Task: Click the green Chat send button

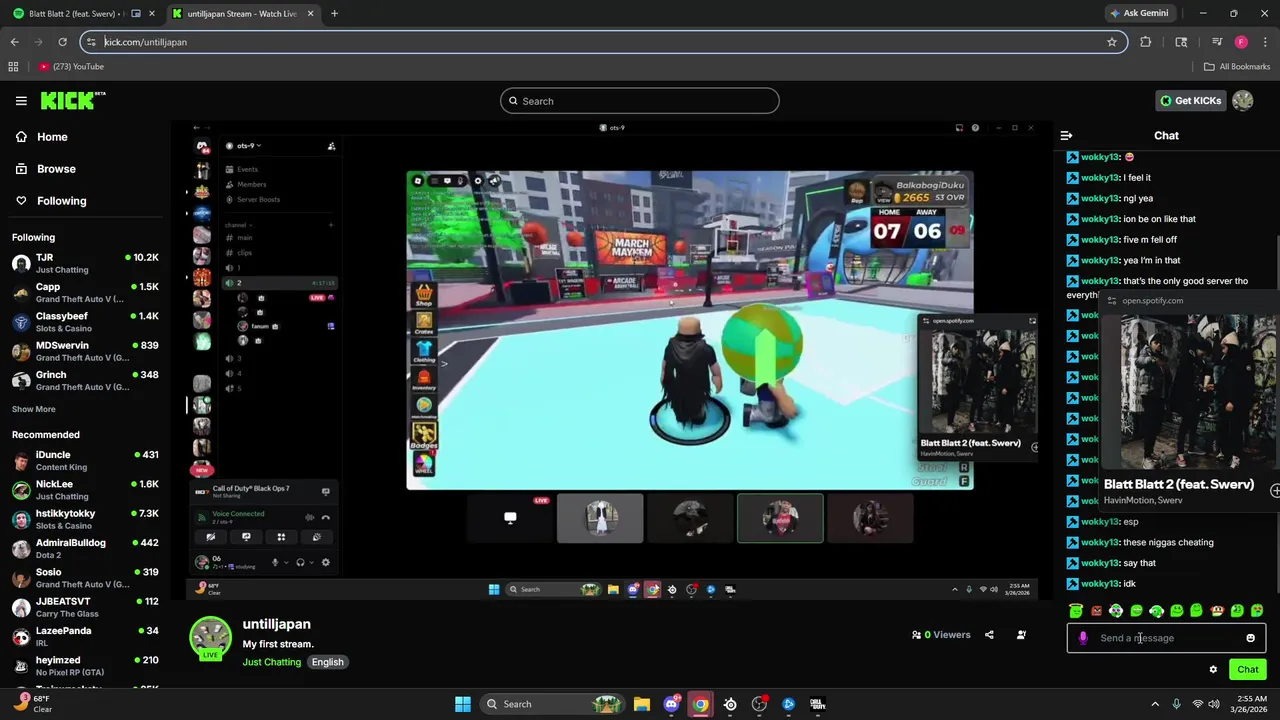Action: coord(1248,670)
